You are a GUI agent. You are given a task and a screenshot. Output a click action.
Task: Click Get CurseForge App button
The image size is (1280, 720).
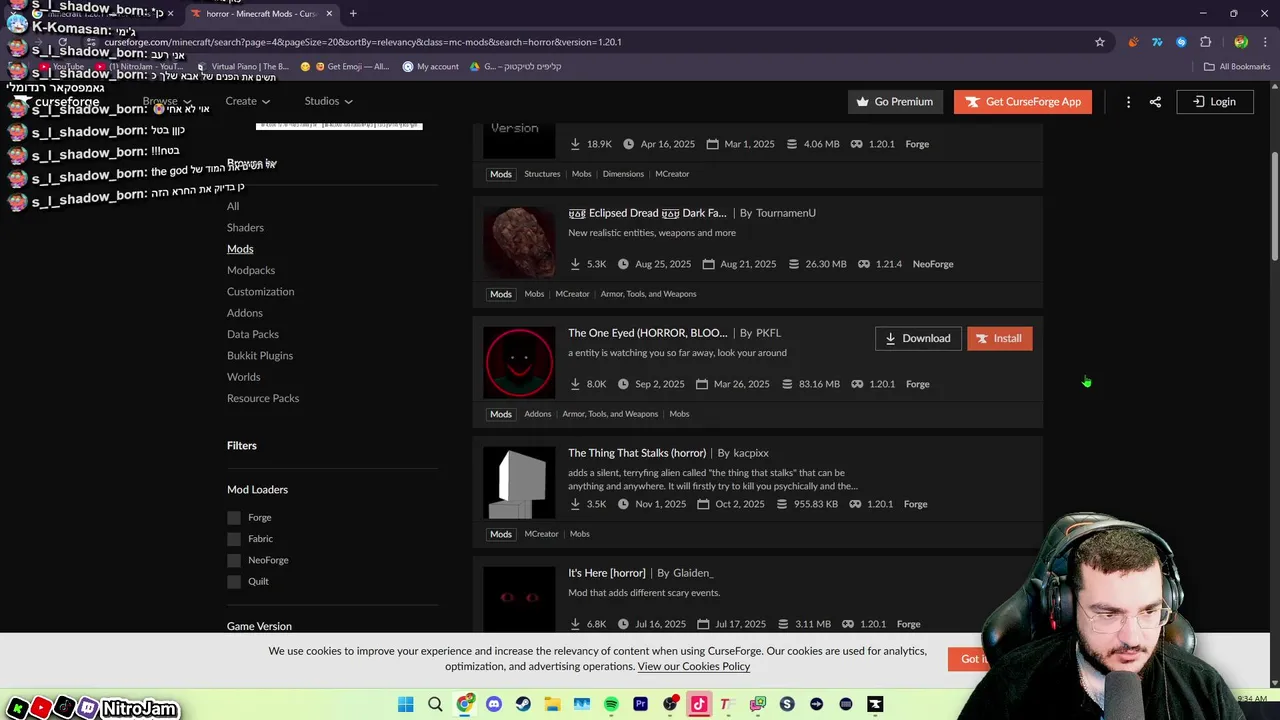click(x=1023, y=101)
